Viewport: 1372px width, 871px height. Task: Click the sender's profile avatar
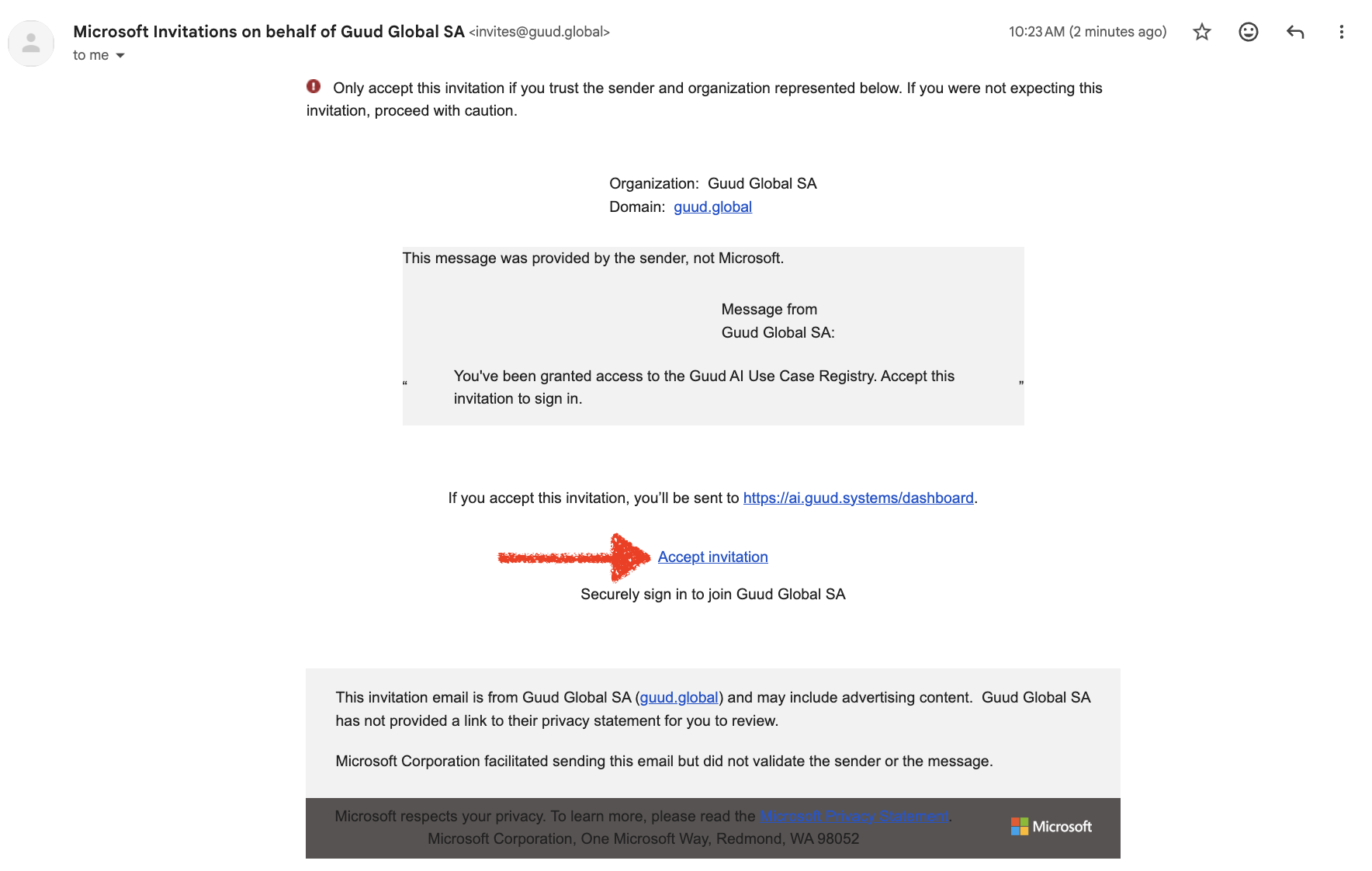click(31, 43)
